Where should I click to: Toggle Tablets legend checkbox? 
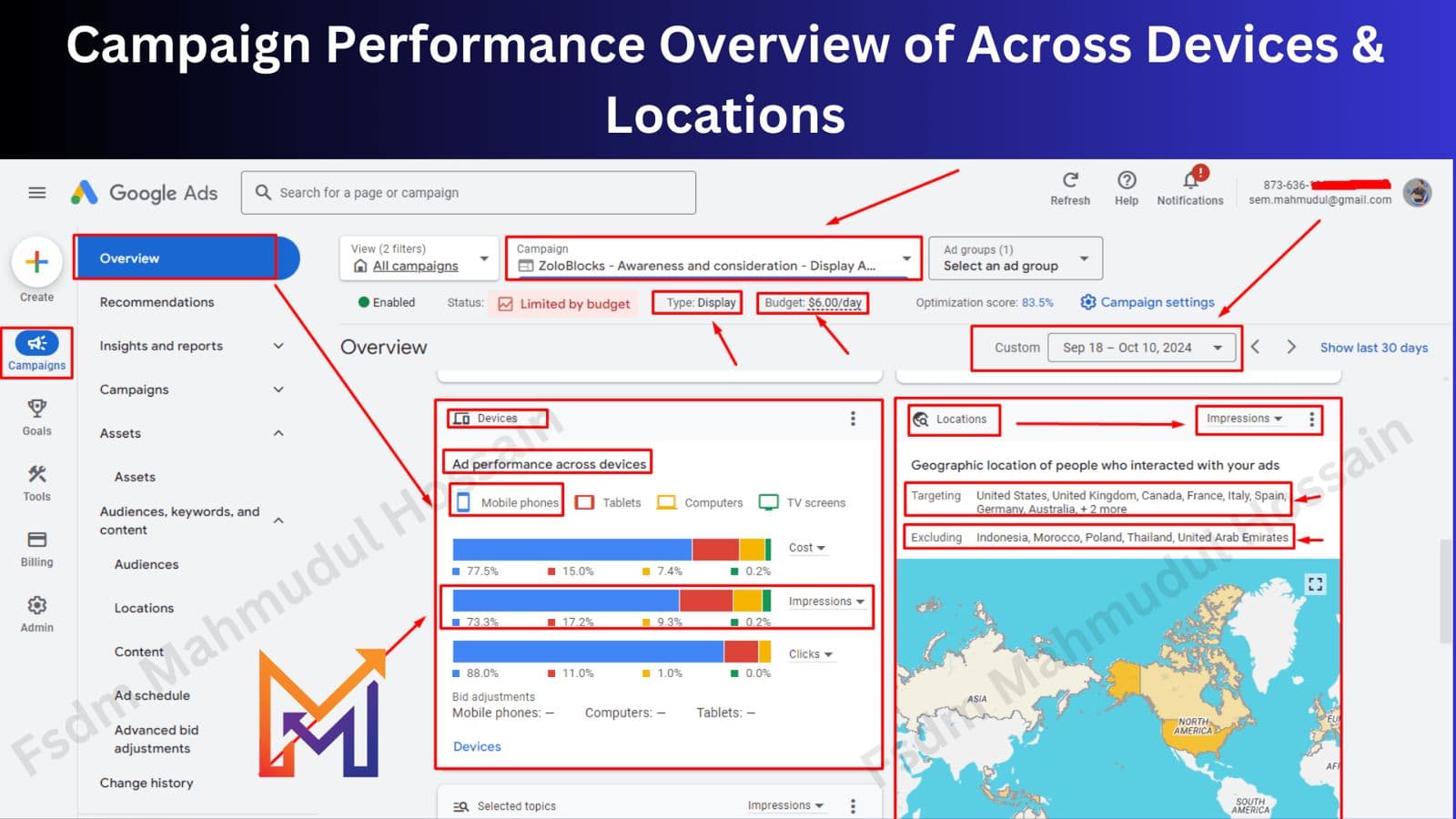(x=585, y=502)
